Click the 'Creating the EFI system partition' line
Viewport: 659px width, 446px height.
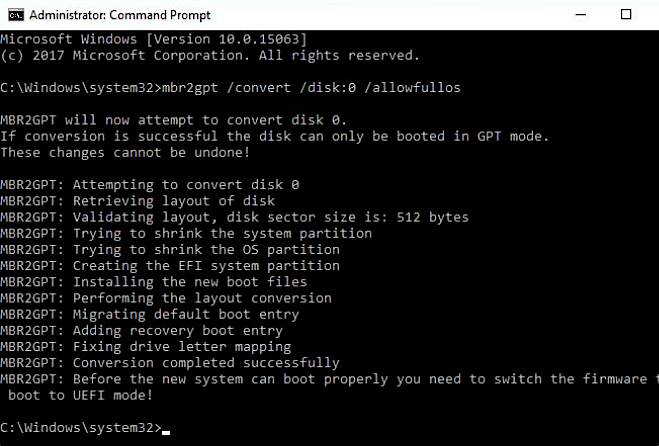pos(170,266)
